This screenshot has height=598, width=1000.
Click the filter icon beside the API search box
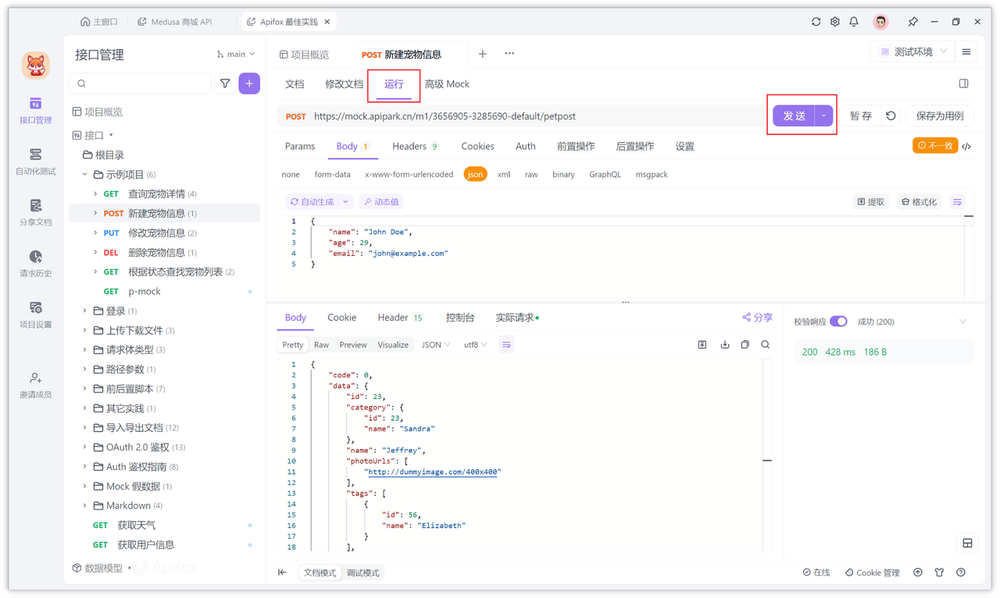coord(225,83)
